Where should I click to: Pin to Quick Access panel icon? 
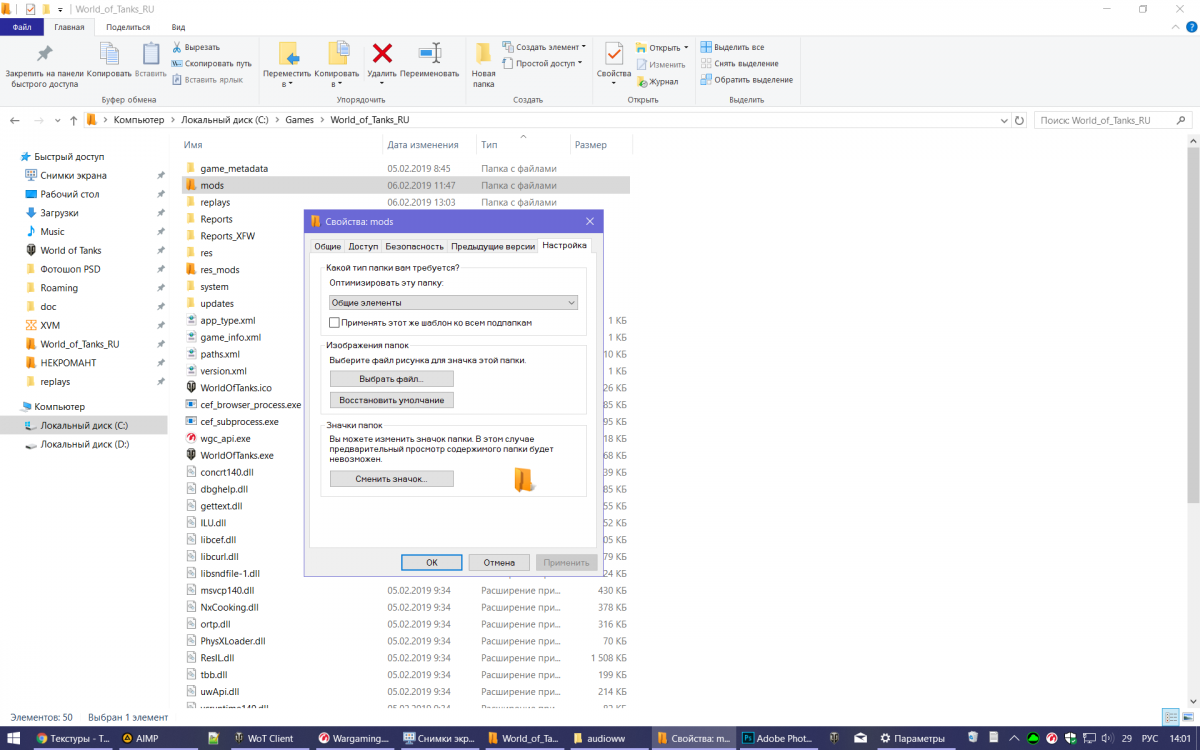pyautogui.click(x=44, y=54)
